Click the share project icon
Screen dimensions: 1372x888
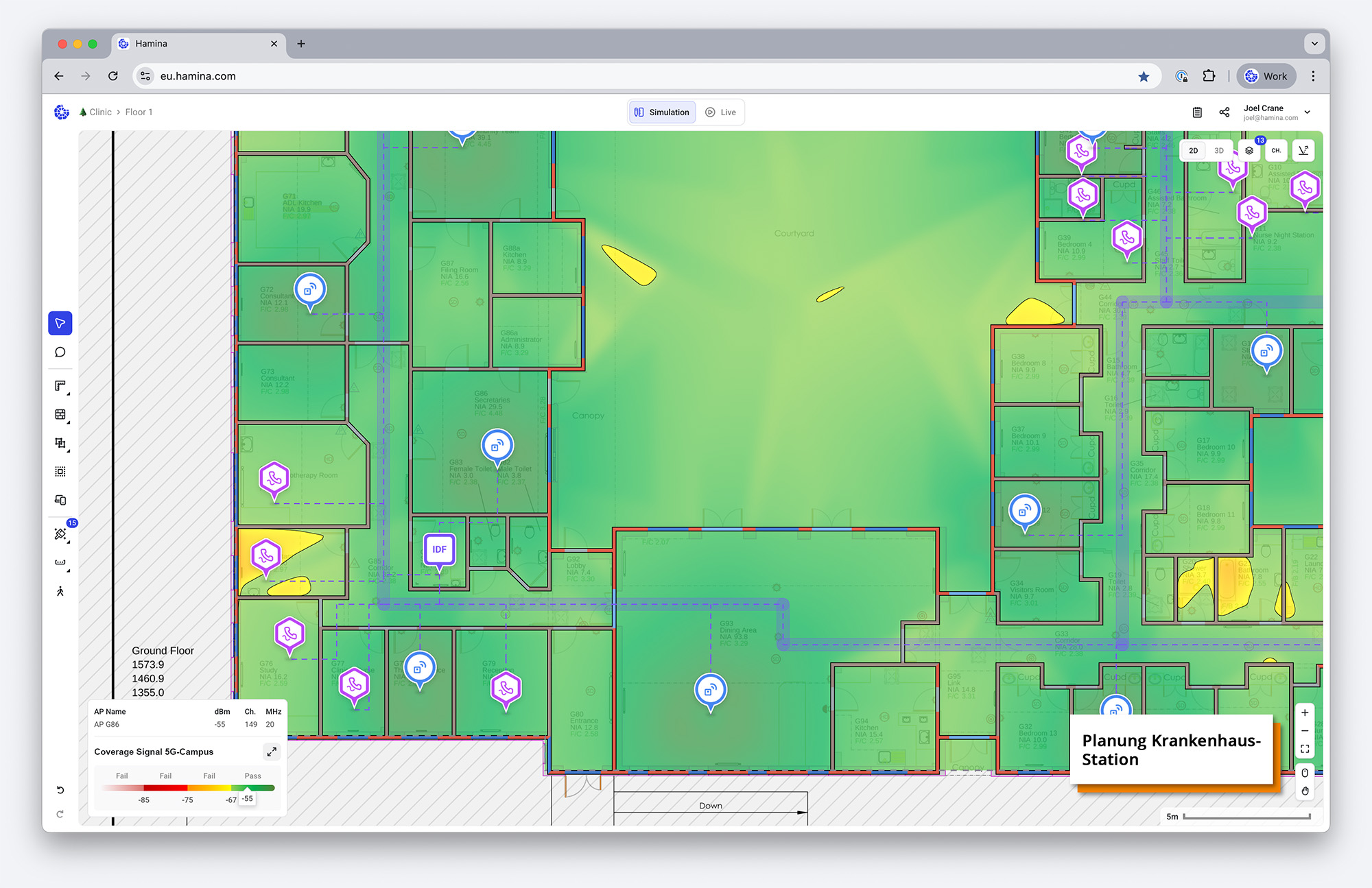click(x=1225, y=112)
